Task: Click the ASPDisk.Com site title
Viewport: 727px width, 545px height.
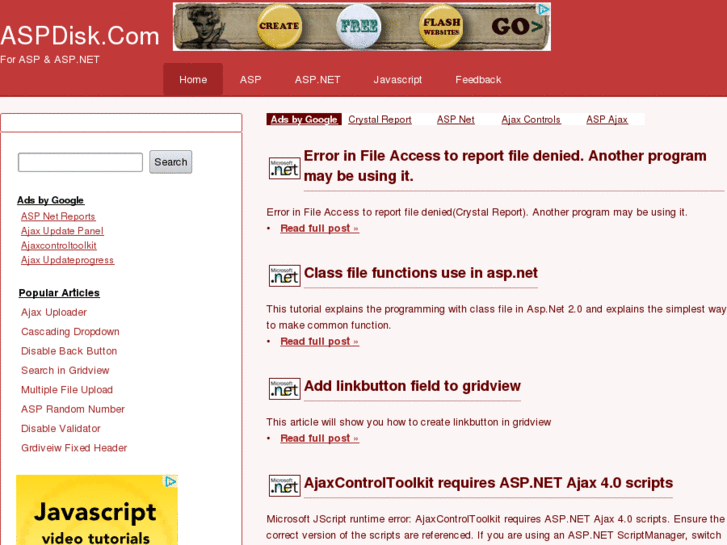Action: [x=80, y=36]
